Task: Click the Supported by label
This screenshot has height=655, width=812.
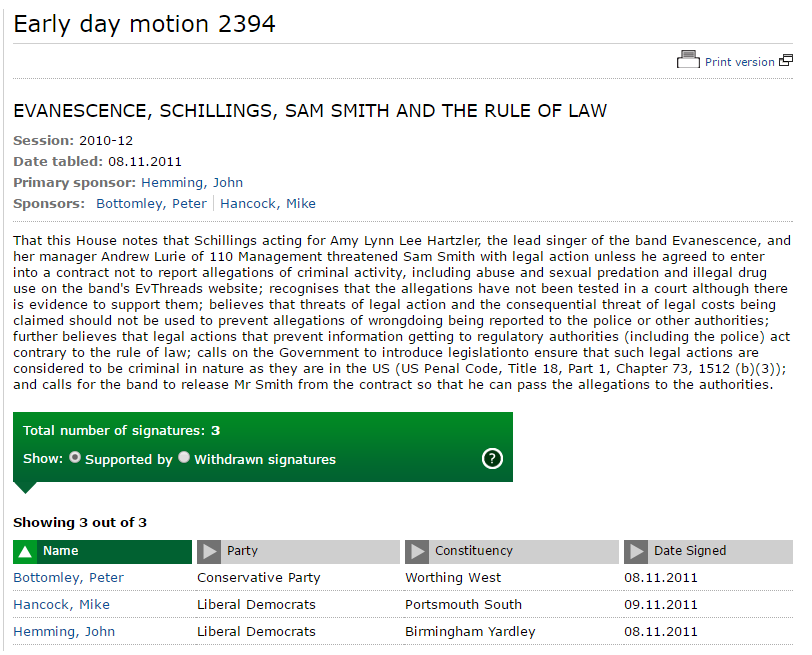Action: pos(128,460)
